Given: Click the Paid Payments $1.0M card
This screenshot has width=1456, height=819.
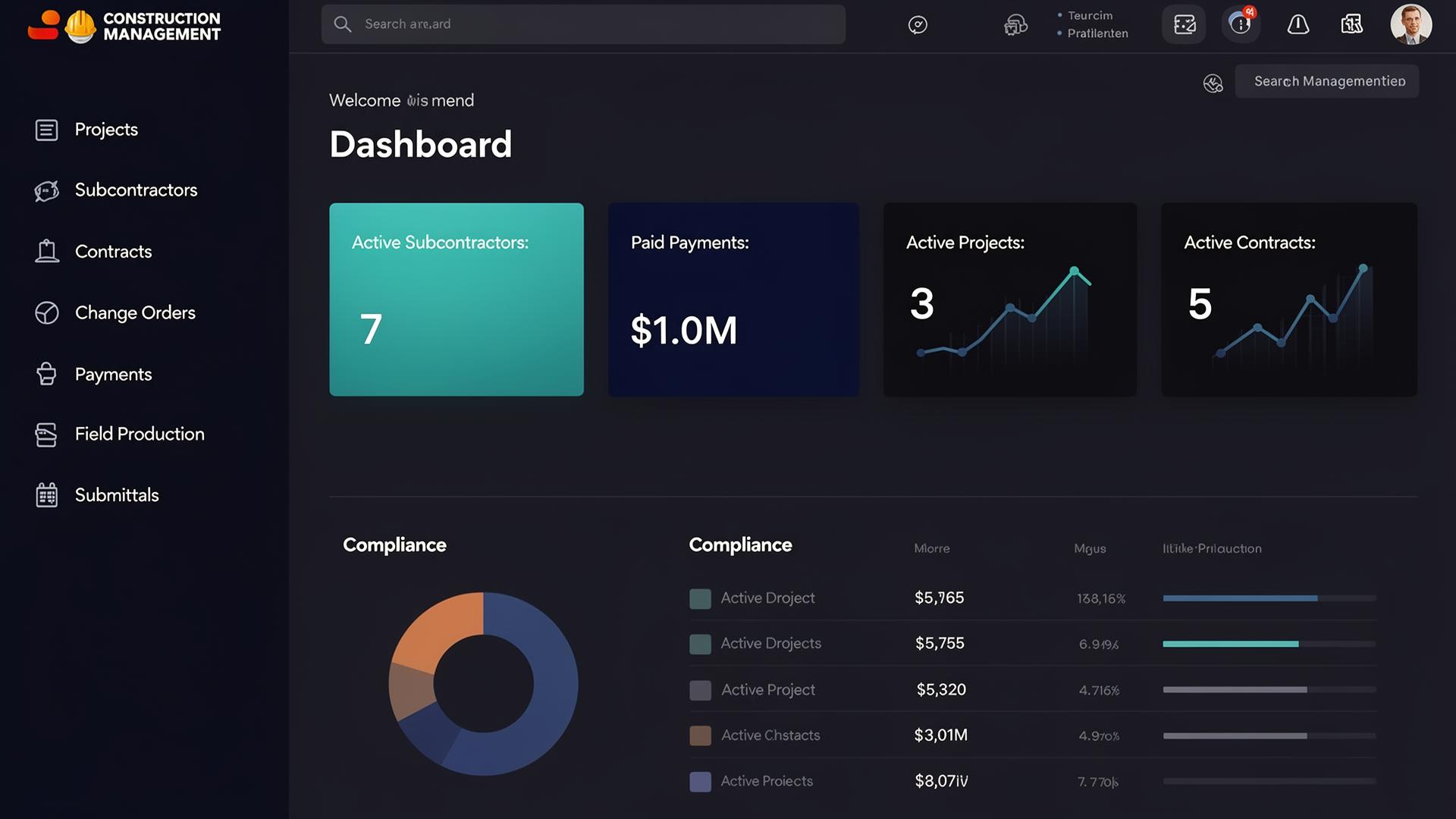Looking at the screenshot, I should pos(733,299).
